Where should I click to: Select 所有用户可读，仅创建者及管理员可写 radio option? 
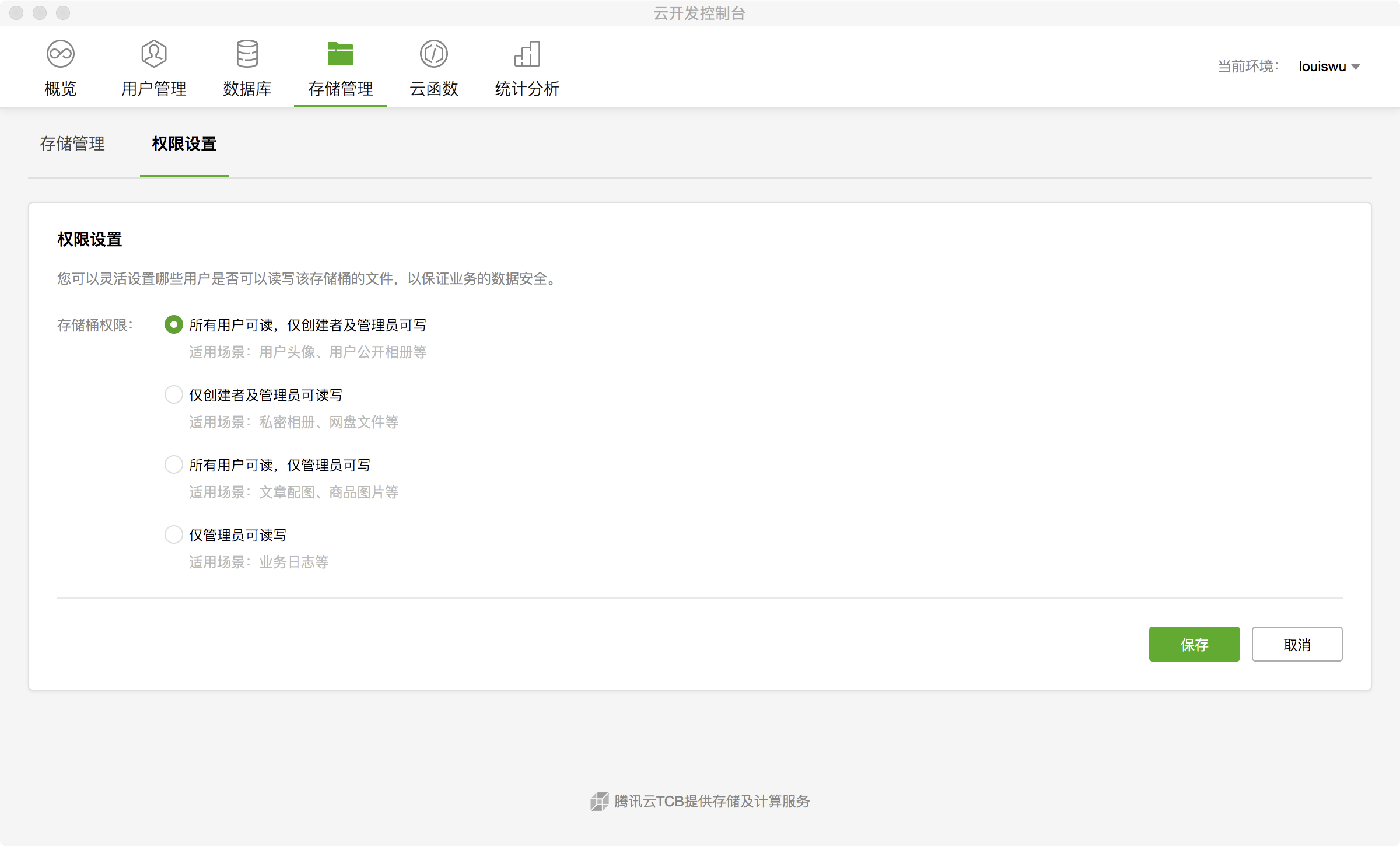(x=174, y=324)
